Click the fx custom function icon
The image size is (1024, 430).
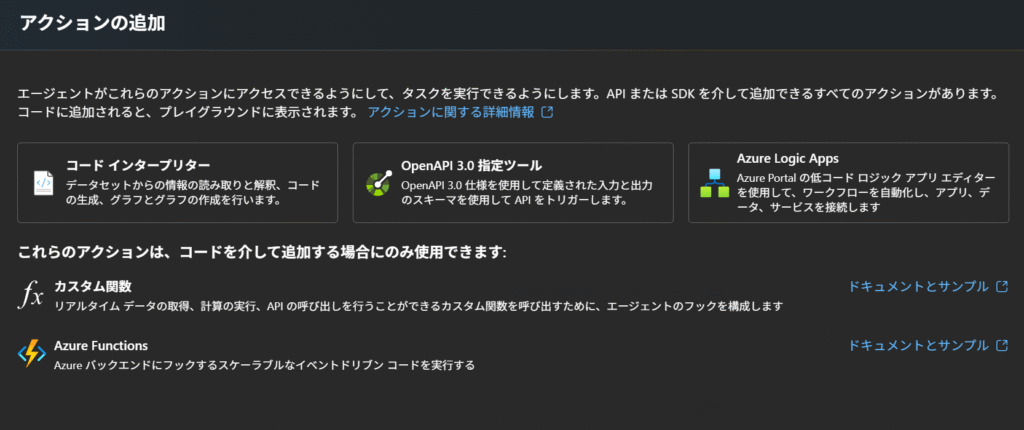point(30,296)
